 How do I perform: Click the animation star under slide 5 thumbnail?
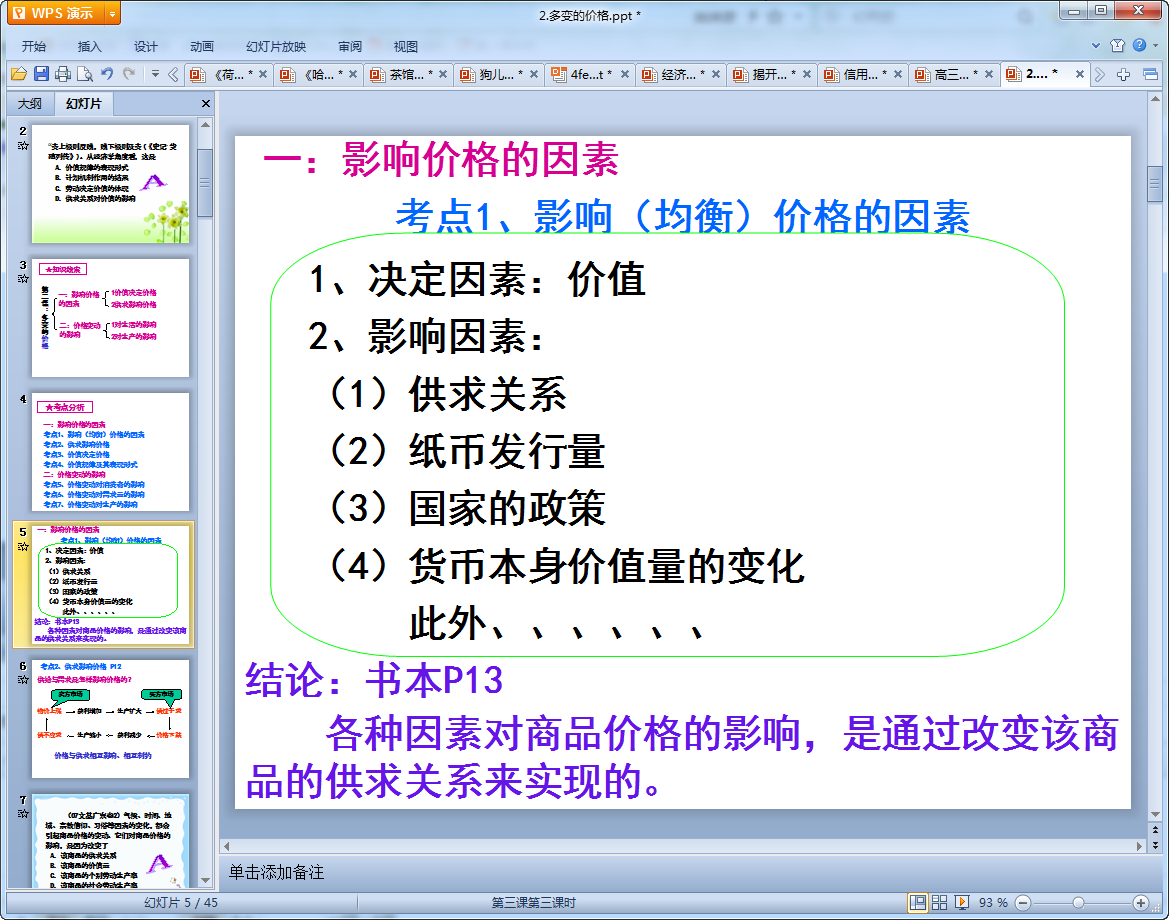23,547
